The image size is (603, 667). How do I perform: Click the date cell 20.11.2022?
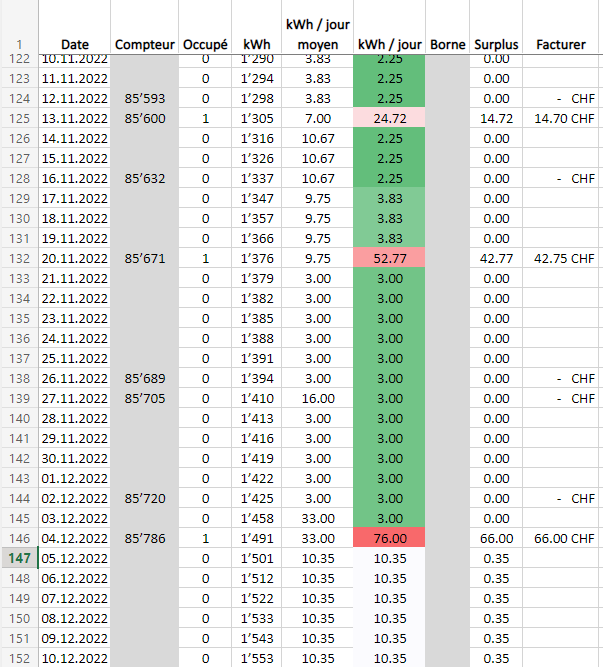tap(74, 258)
